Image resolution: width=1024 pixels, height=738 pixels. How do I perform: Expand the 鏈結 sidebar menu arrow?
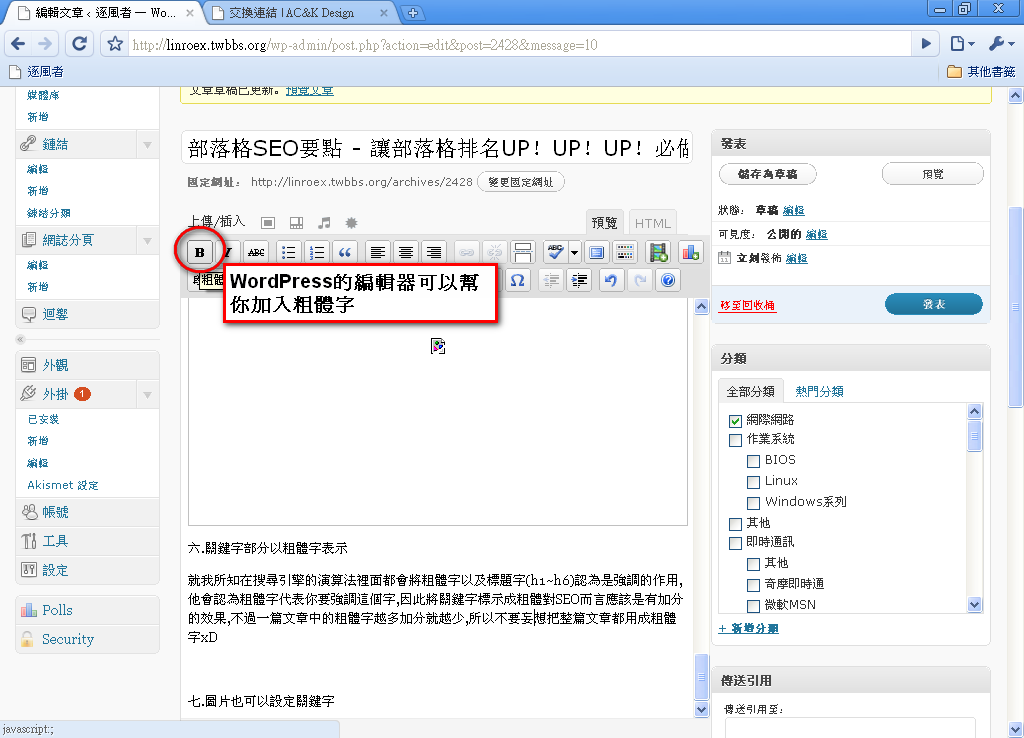(148, 144)
